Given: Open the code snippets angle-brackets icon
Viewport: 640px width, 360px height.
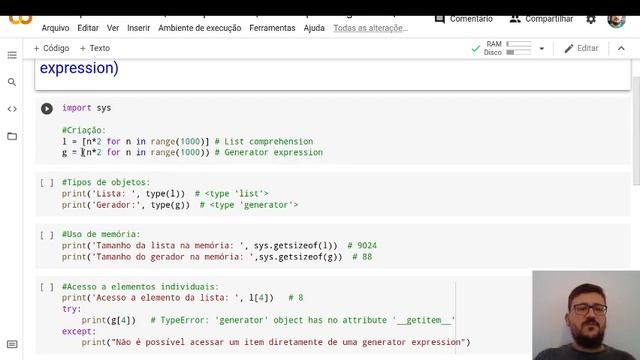Looking at the screenshot, I should (12, 109).
